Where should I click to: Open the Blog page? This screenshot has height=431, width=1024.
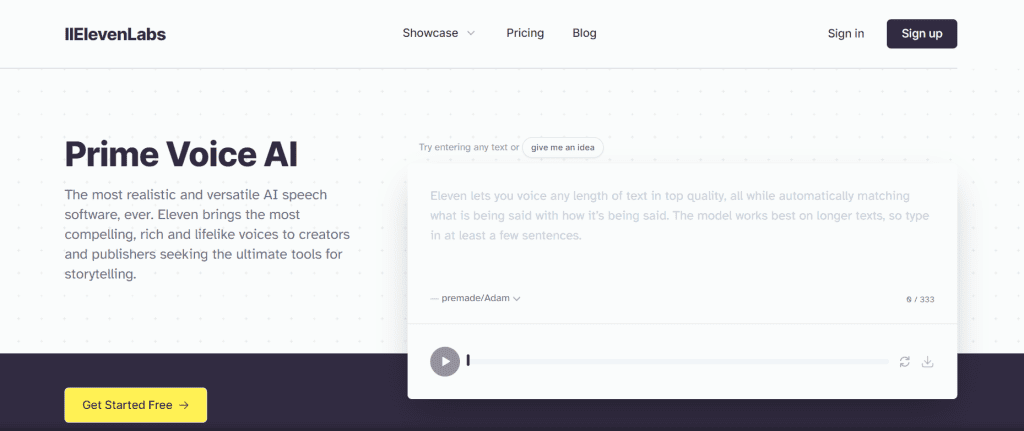[x=584, y=33]
